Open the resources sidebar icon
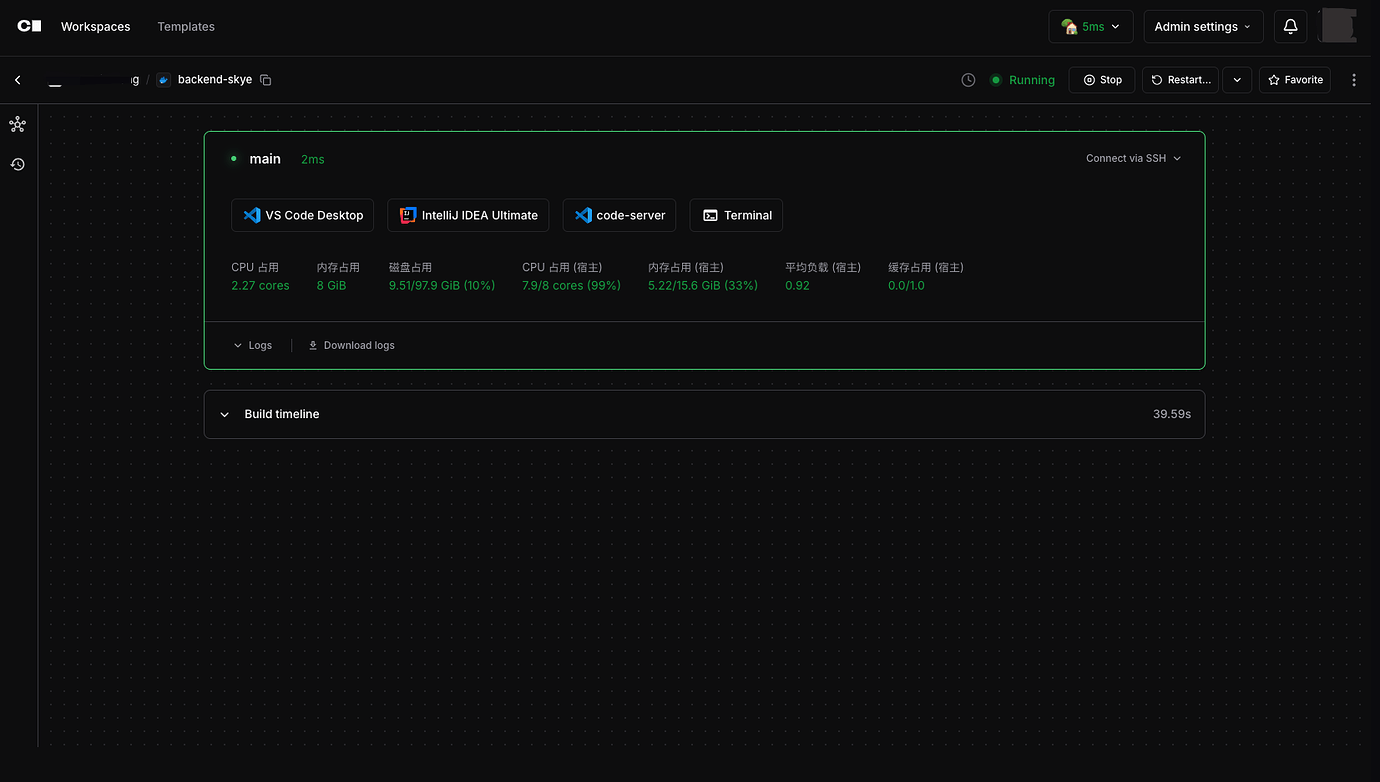The width and height of the screenshot is (1380, 782). pos(17,125)
